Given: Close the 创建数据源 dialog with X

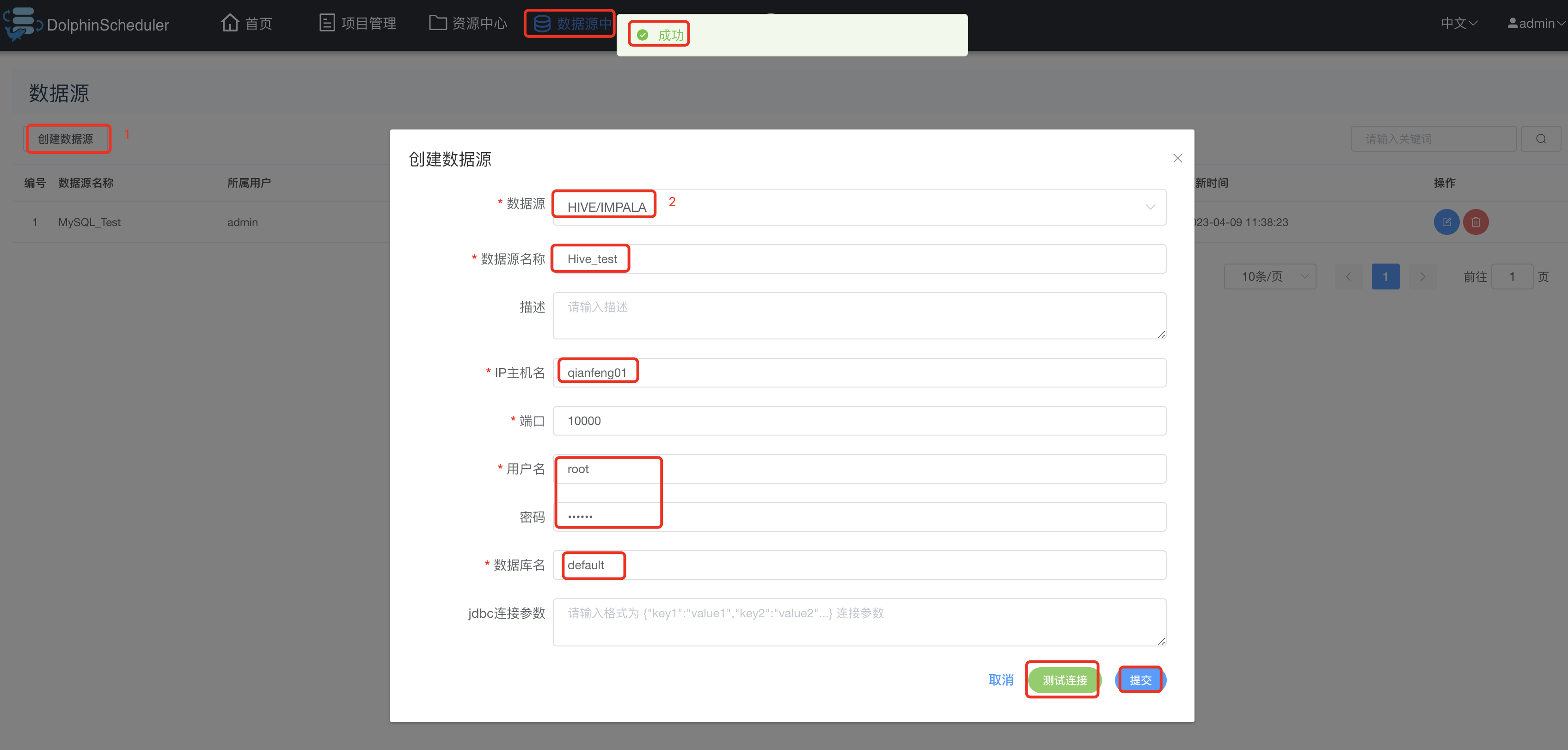Looking at the screenshot, I should pyautogui.click(x=1177, y=158).
